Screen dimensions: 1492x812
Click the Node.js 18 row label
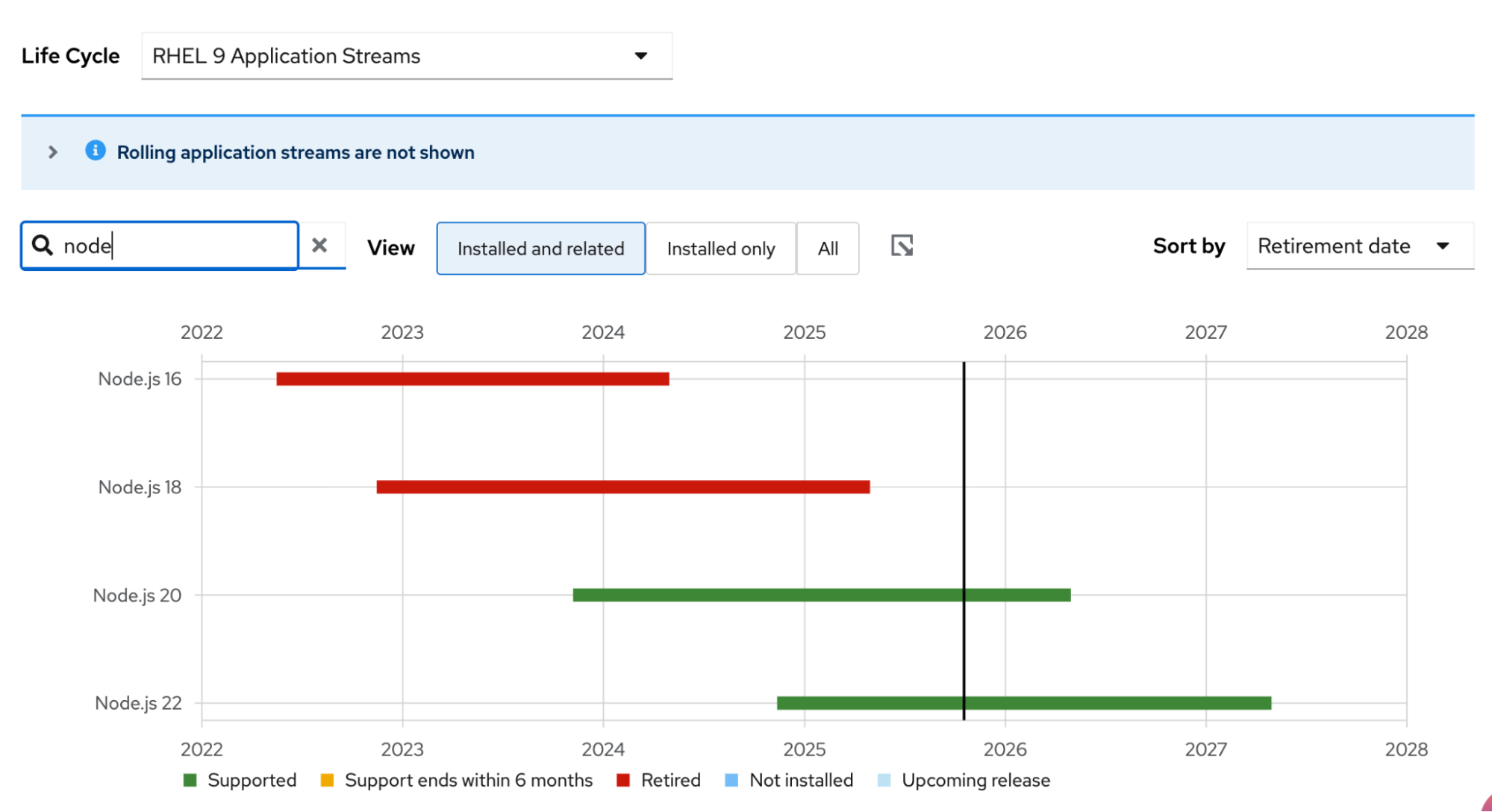click(x=140, y=487)
